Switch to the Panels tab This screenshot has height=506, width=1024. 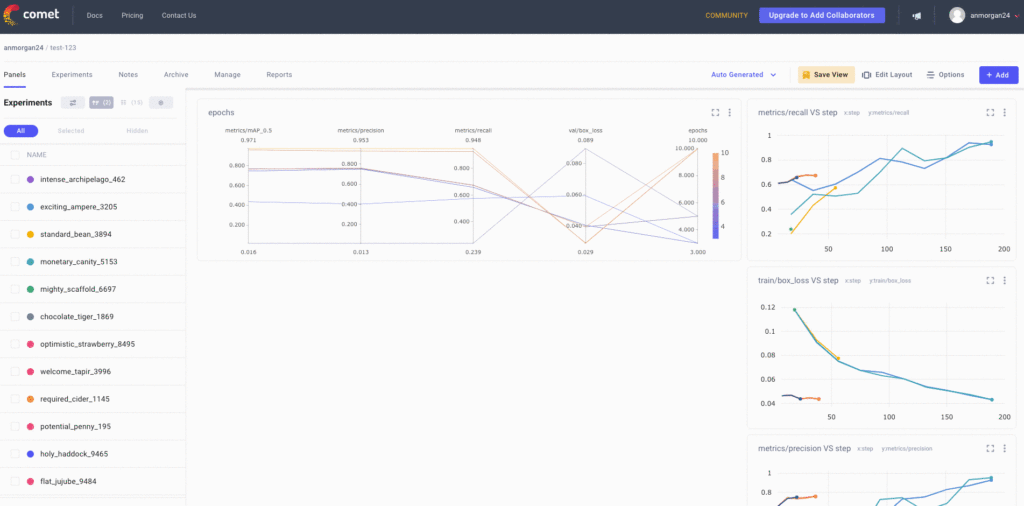[14, 75]
